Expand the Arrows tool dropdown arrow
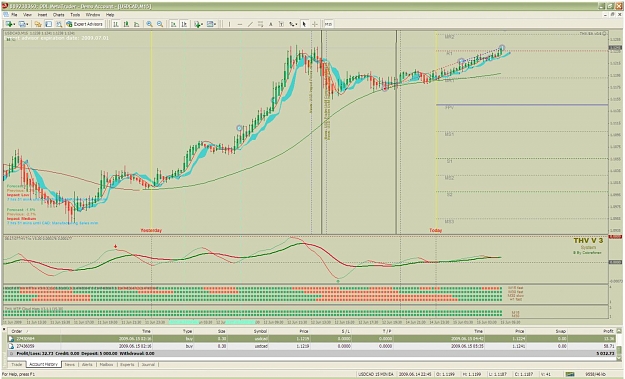 (297, 24)
